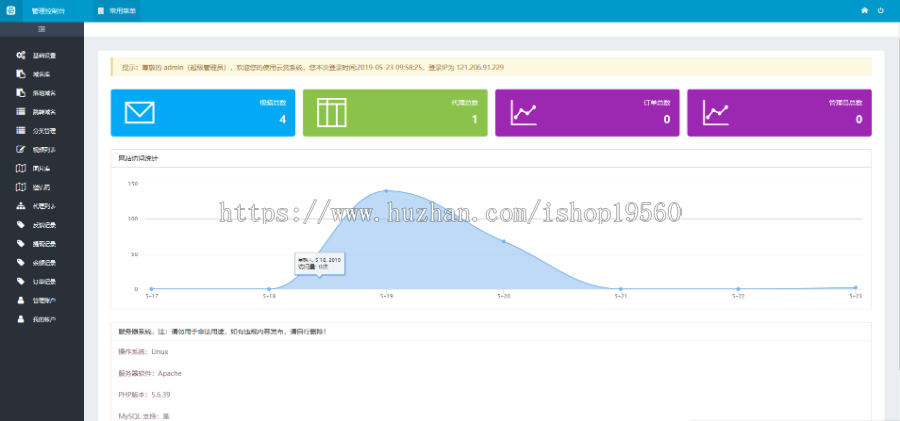Screen dimensions: 900x421
Task: Click the 管理员总数 label text
Action: point(845,103)
